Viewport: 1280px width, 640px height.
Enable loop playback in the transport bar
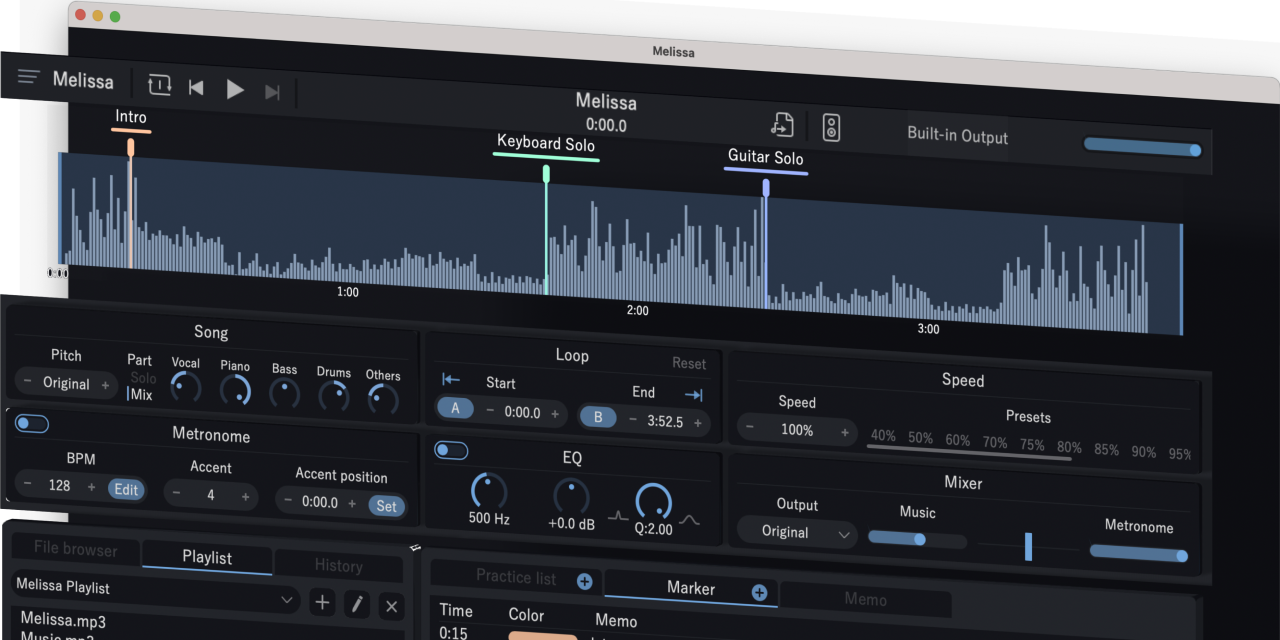(159, 86)
